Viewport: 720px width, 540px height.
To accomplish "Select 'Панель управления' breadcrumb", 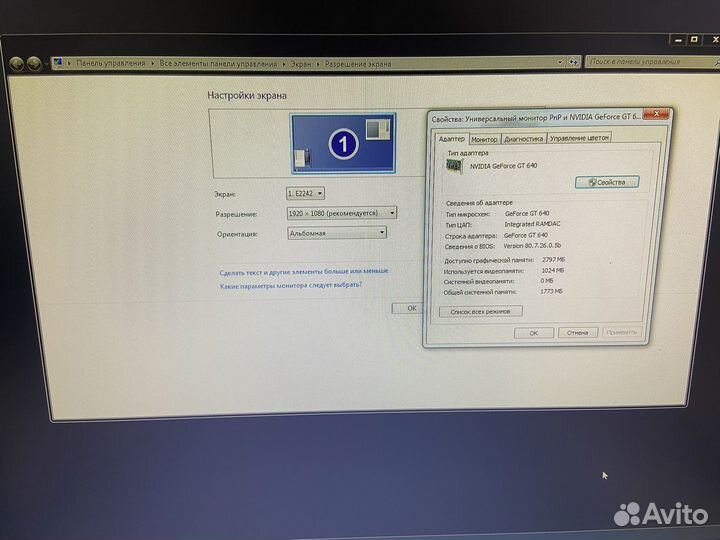I will pos(110,63).
